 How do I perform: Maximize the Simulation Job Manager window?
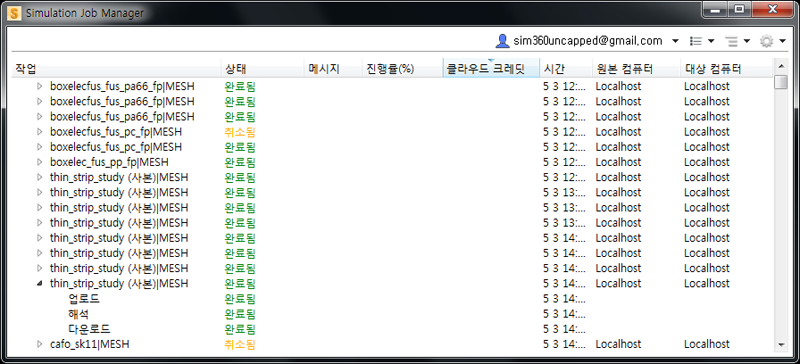738,10
